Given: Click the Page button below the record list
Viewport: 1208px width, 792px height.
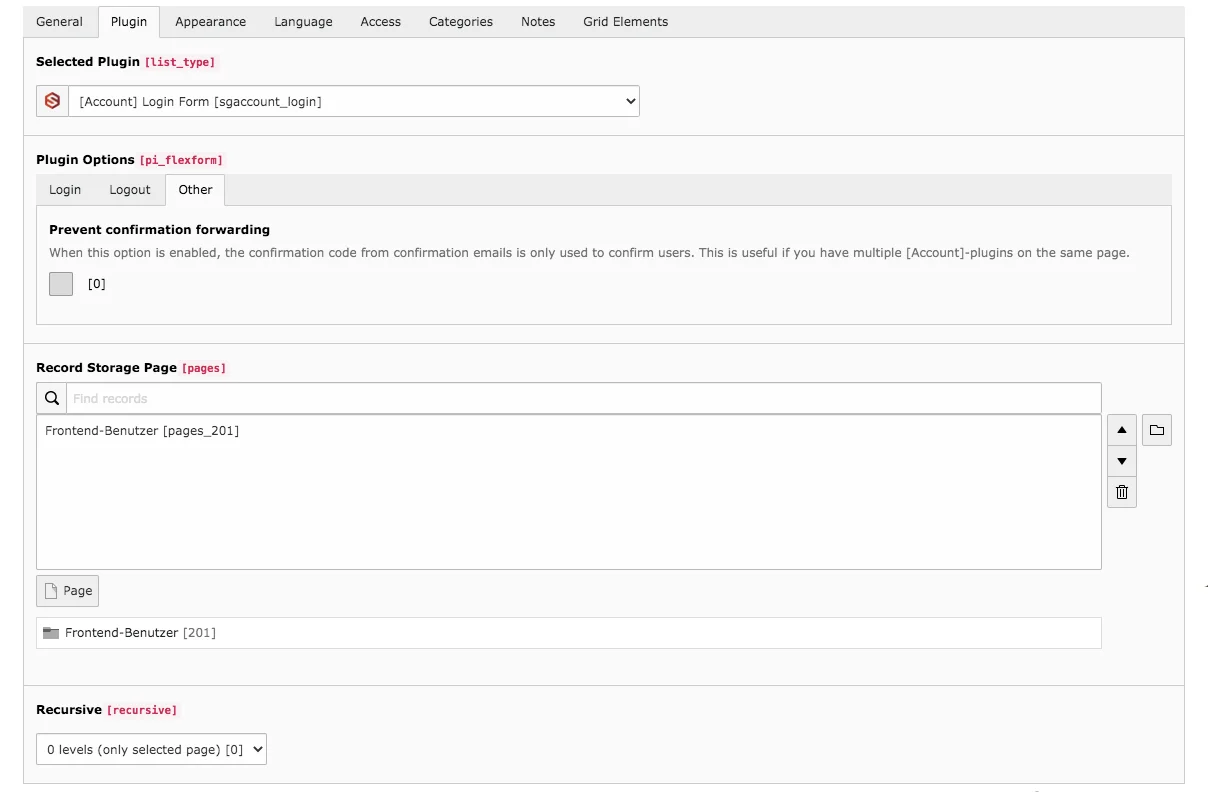Looking at the screenshot, I should tap(67, 590).
